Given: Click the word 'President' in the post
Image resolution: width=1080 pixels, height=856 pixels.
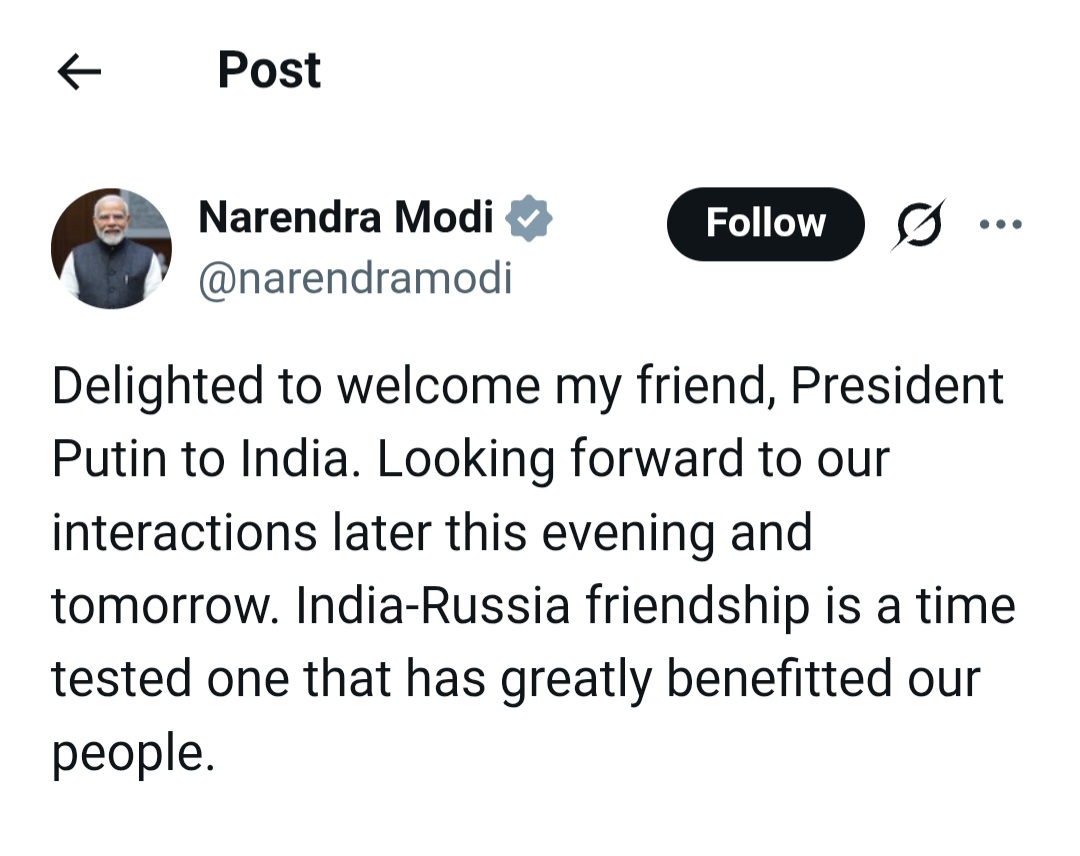Looking at the screenshot, I should coord(897,386).
